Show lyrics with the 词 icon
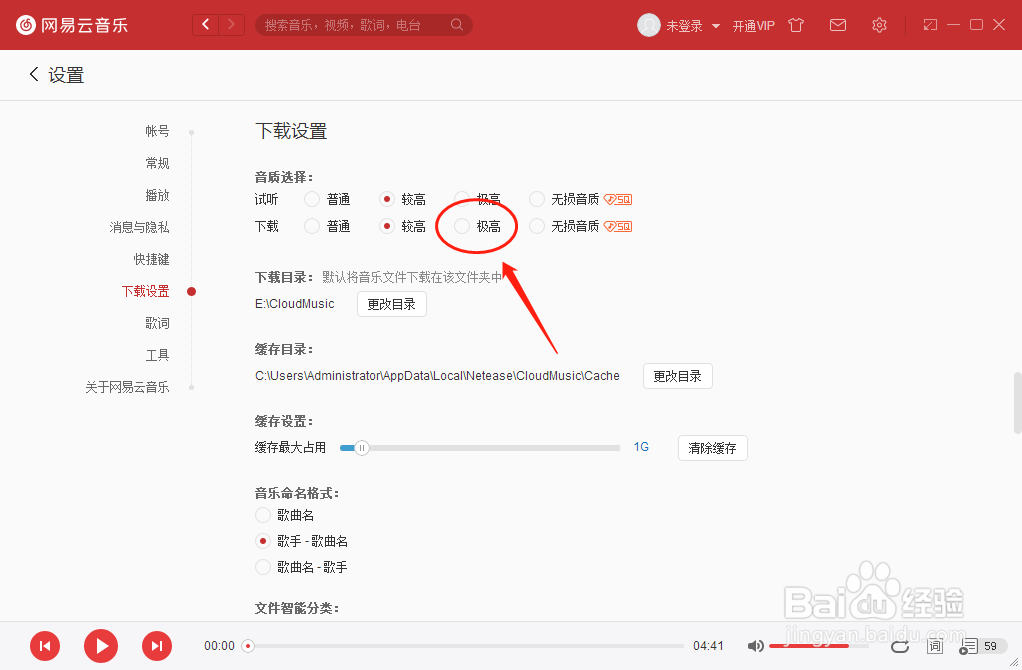This screenshot has width=1022, height=670. click(935, 646)
